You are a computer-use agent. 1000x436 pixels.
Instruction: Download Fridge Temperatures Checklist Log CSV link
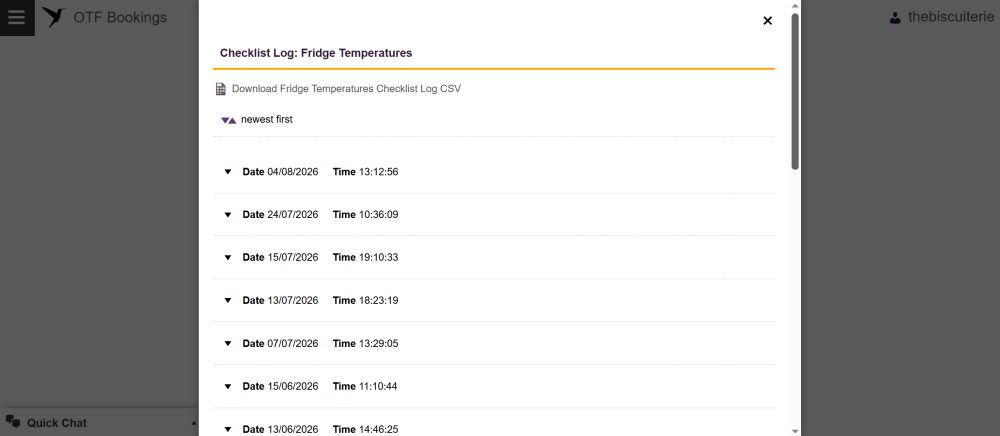tap(346, 89)
